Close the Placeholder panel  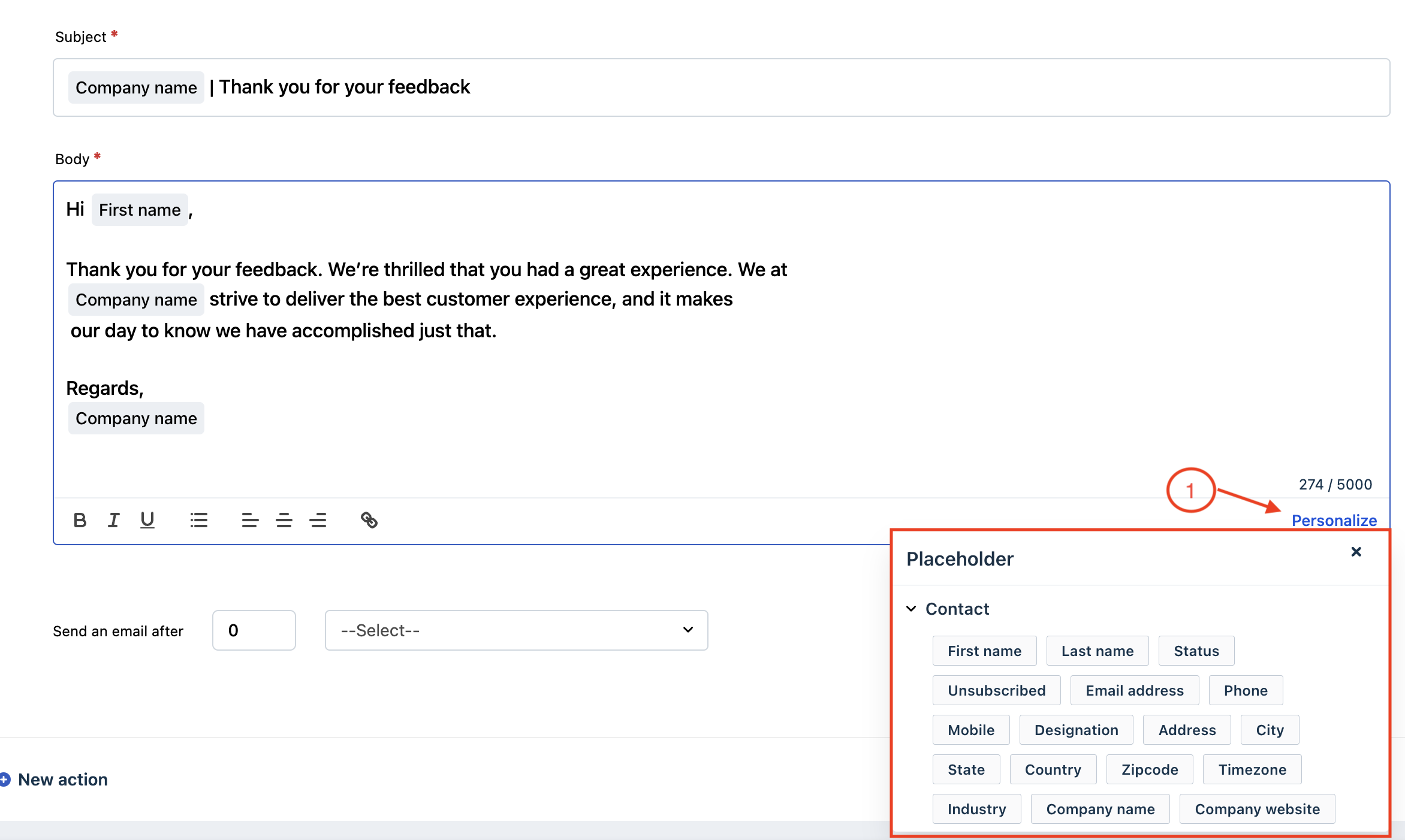(x=1356, y=552)
